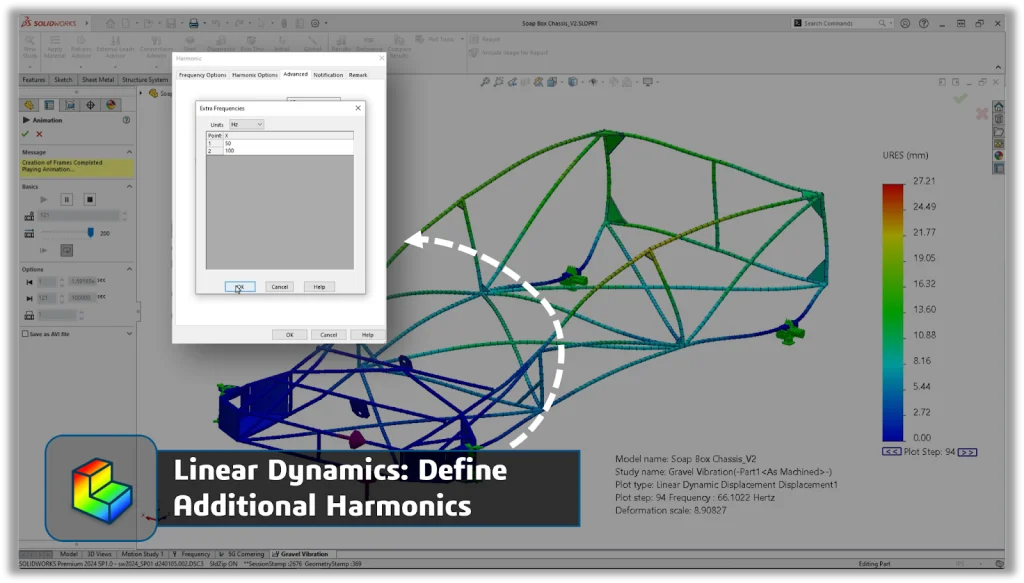Collapse the Basics section

click(x=129, y=186)
